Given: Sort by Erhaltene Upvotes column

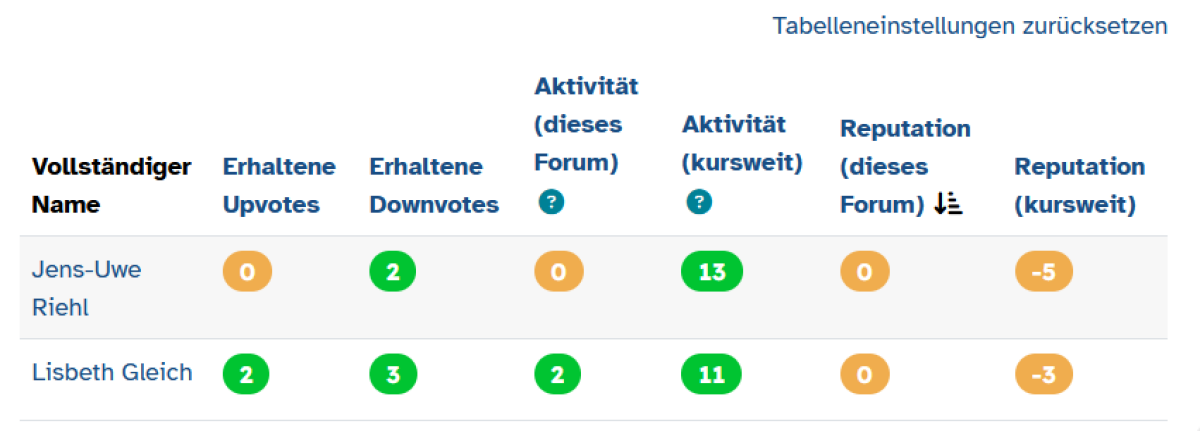Looking at the screenshot, I should [278, 186].
